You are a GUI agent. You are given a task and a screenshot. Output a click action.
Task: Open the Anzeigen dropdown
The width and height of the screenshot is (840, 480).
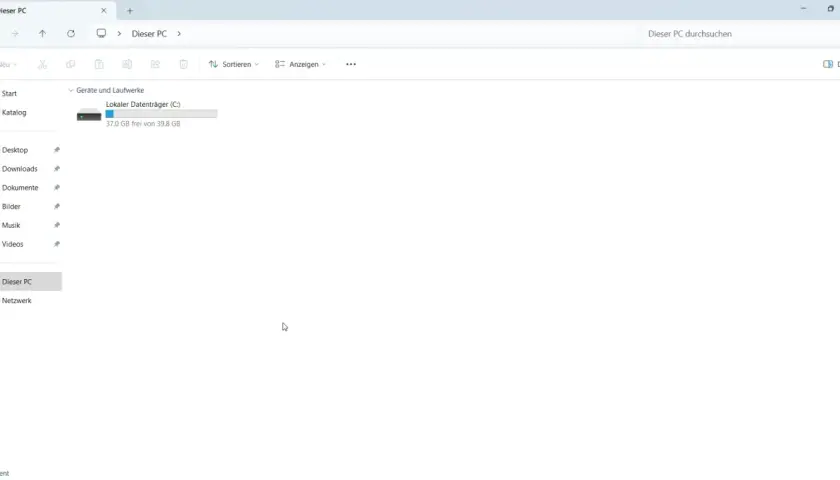(301, 64)
